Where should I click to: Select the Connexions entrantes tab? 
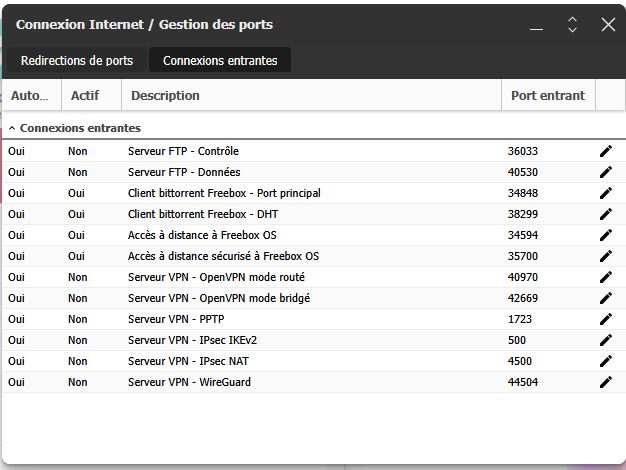point(220,61)
